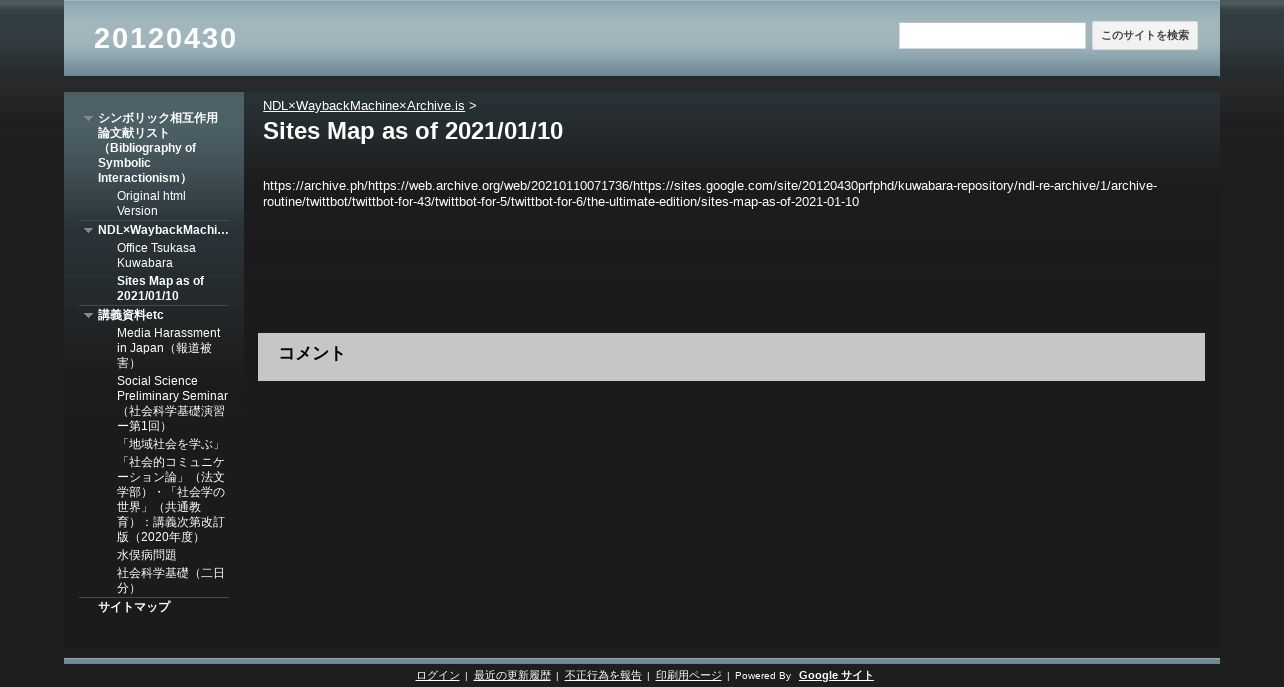Open Original html Version page

click(x=151, y=204)
